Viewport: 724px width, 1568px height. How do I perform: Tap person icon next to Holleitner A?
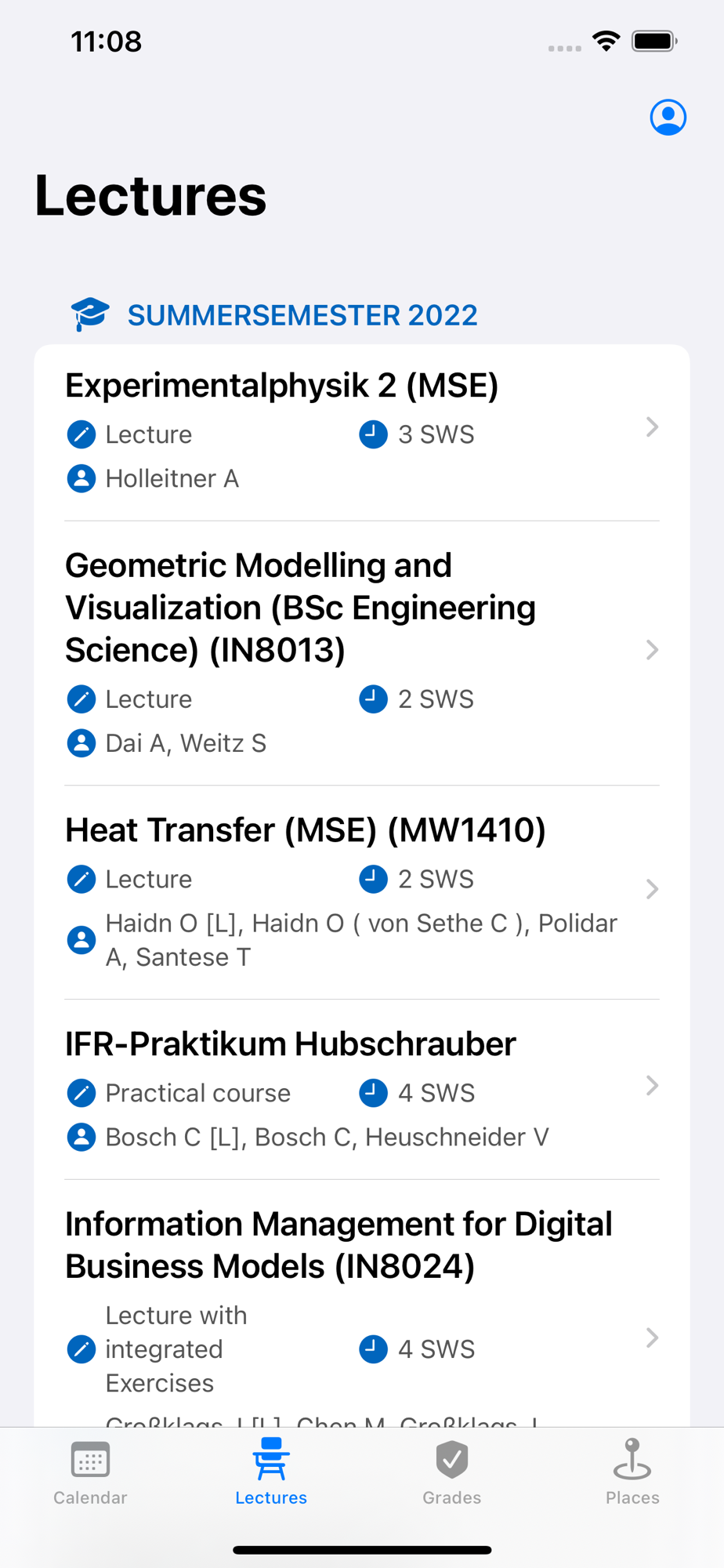pos(81,478)
